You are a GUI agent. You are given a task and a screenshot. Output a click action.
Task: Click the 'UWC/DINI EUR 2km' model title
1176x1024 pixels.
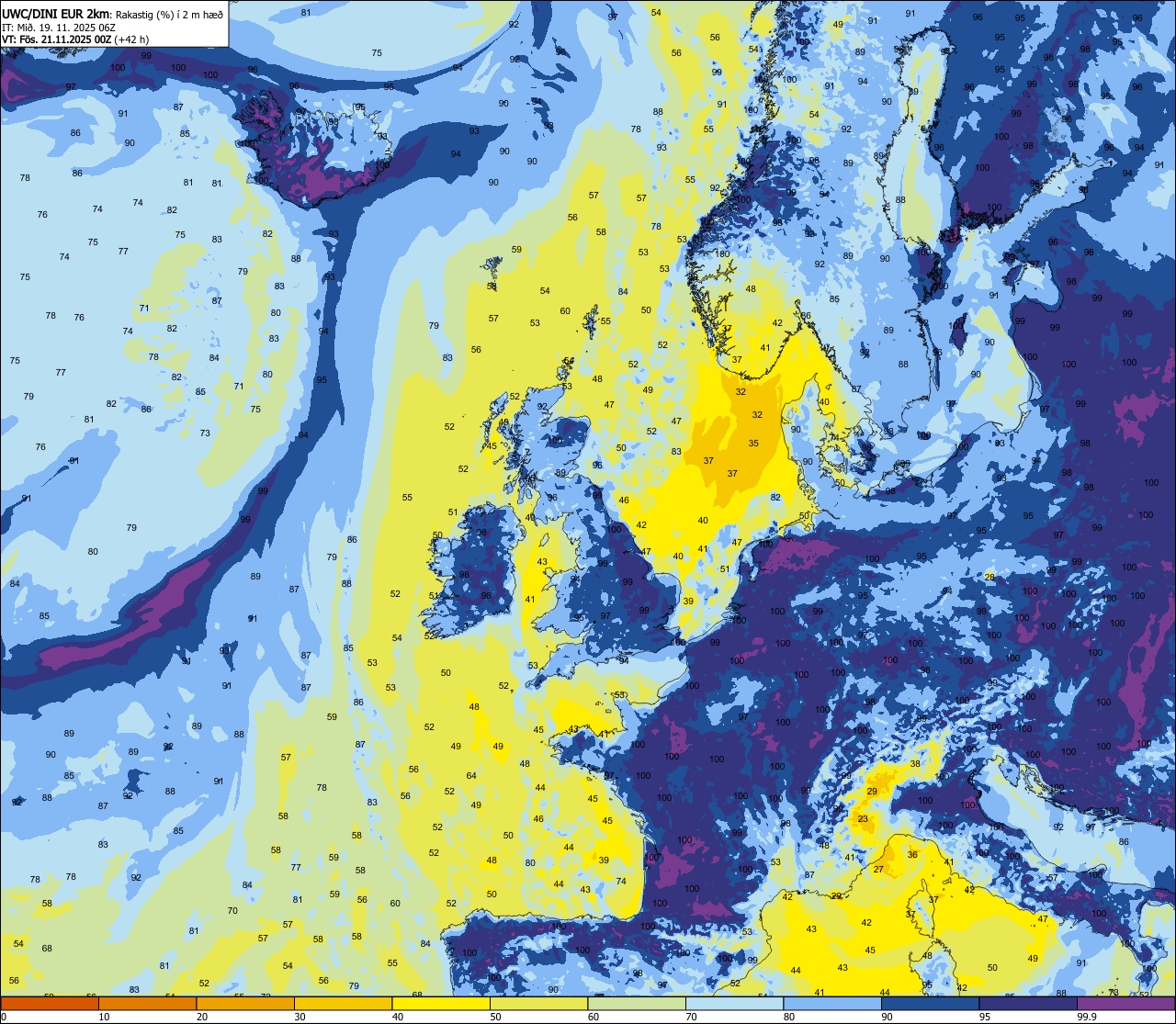coord(56,14)
